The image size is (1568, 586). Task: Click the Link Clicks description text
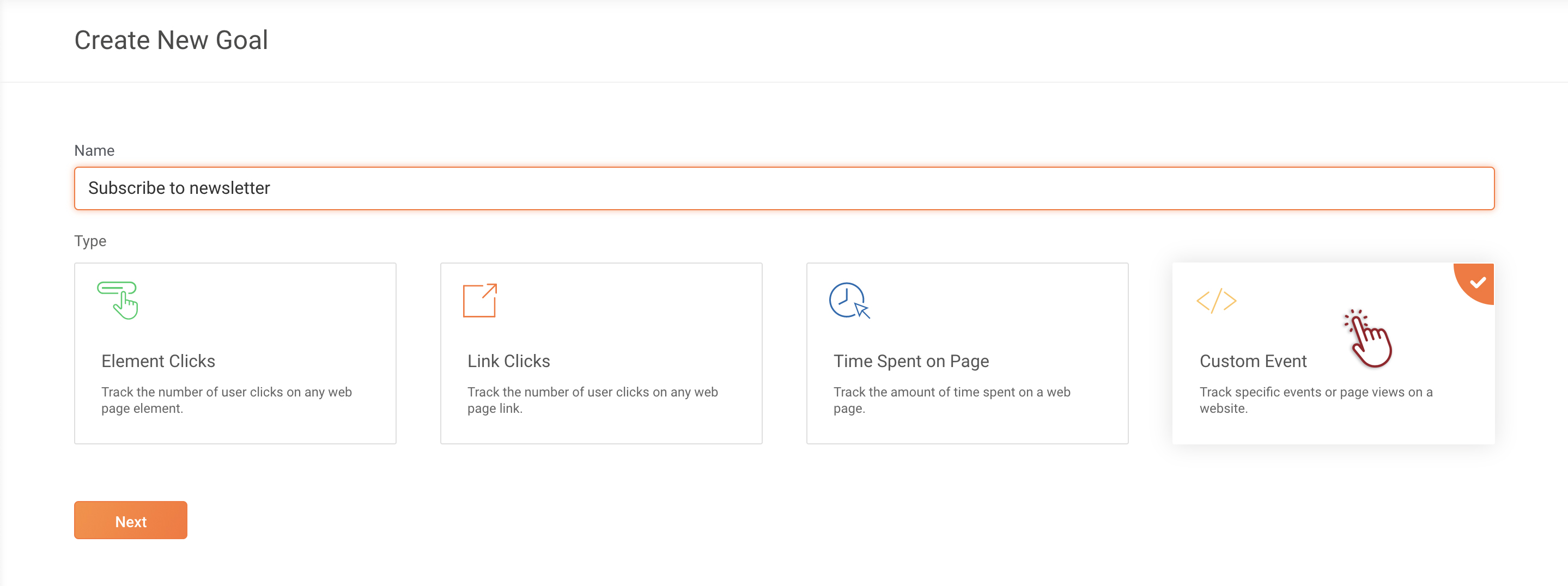tap(592, 400)
